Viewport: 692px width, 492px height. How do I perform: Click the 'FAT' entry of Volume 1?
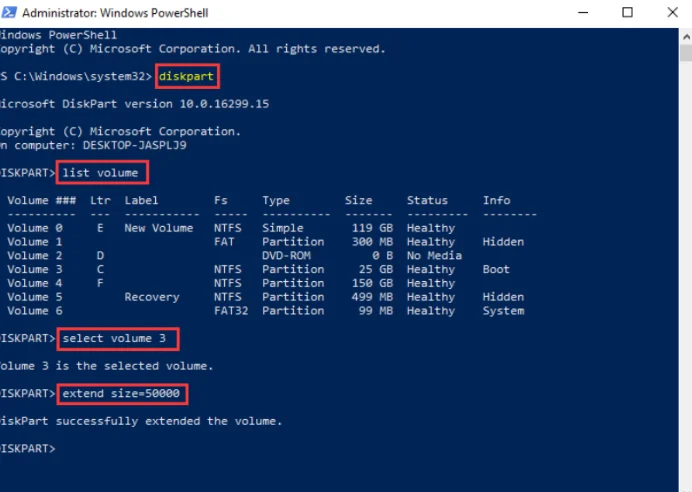pos(224,242)
